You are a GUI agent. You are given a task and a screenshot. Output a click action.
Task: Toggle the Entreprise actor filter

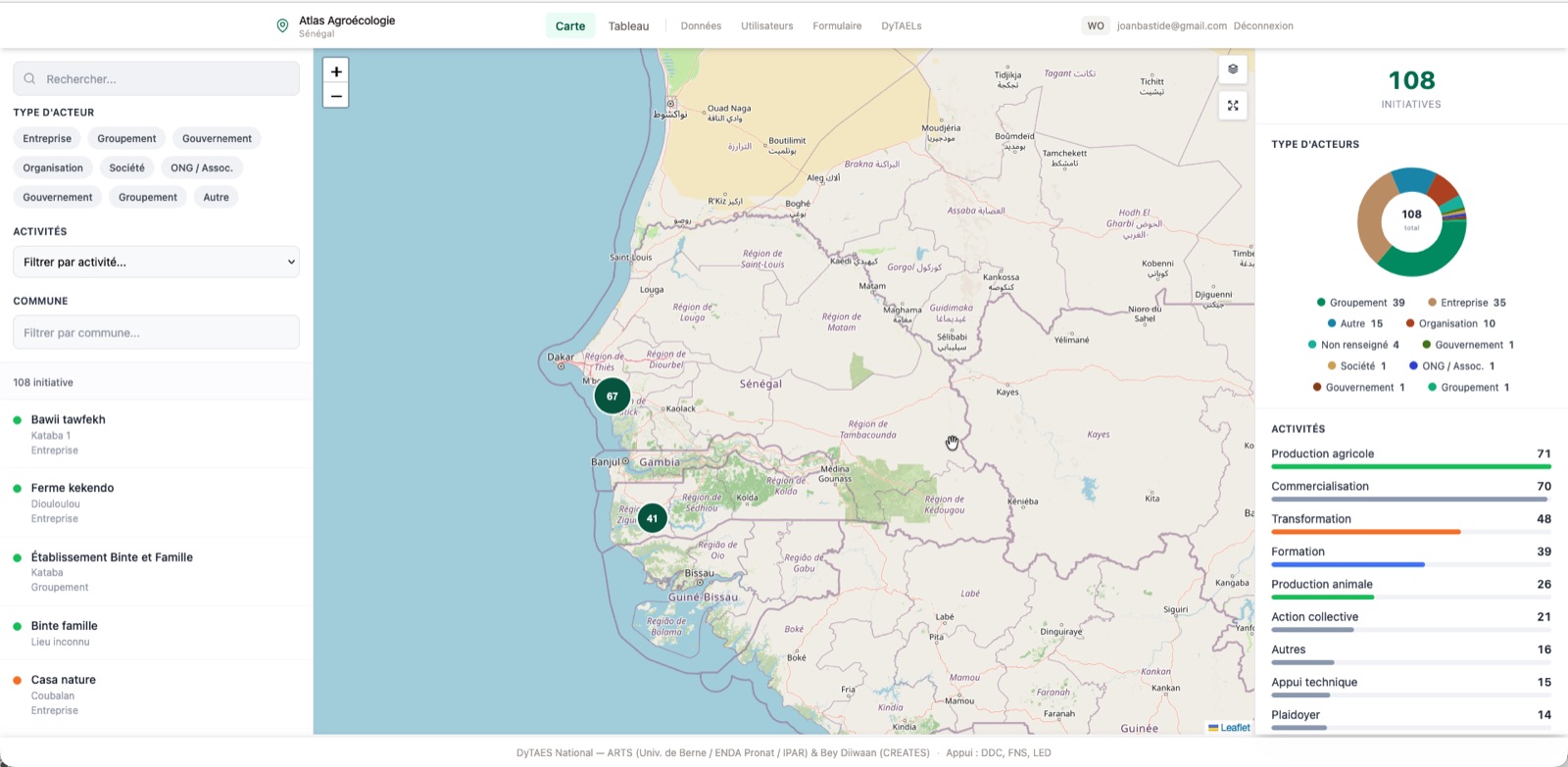[x=47, y=138]
